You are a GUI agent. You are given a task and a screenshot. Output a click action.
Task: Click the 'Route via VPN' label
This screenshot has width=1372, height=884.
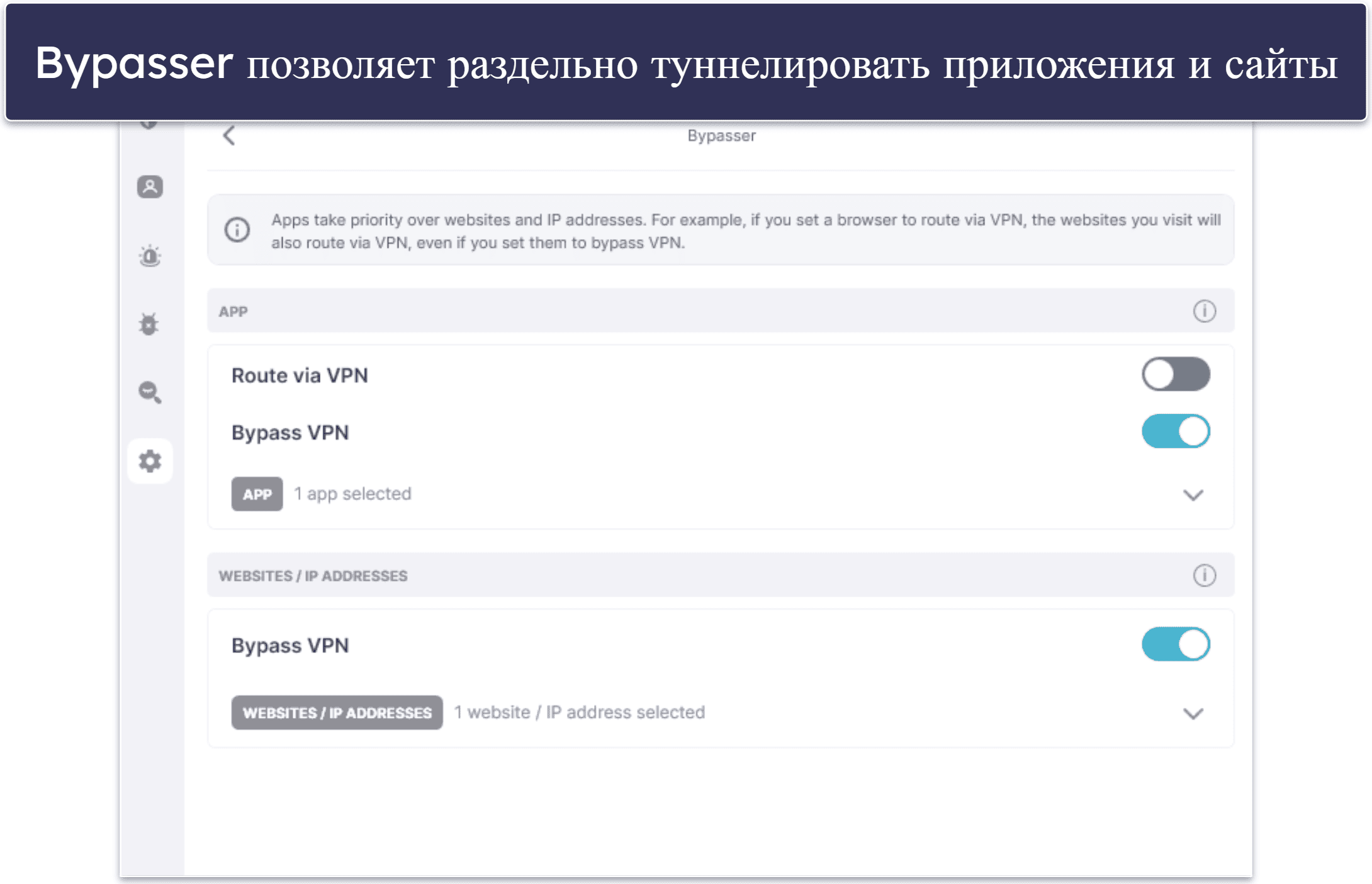300,376
